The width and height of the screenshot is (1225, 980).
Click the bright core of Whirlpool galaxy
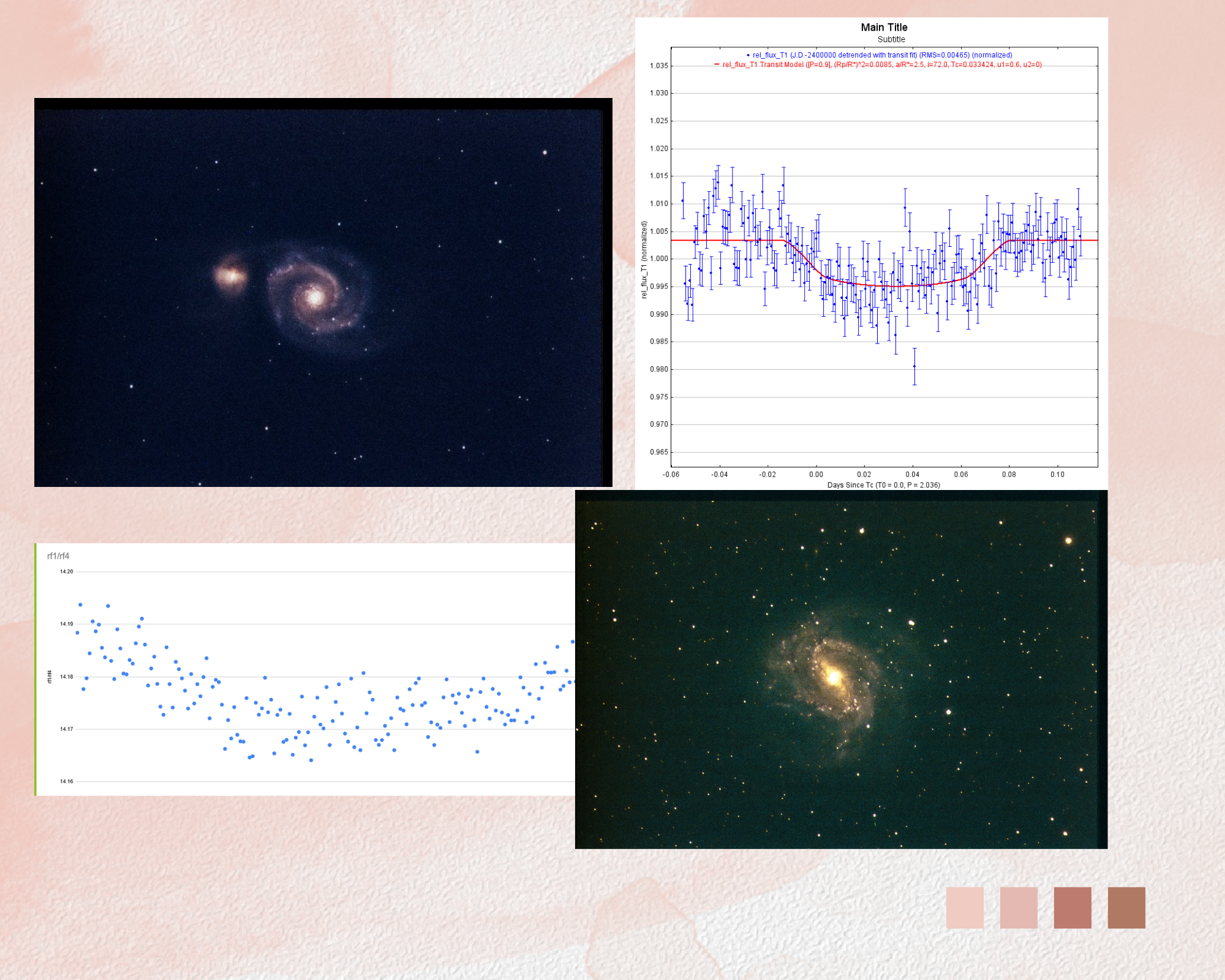coord(315,298)
